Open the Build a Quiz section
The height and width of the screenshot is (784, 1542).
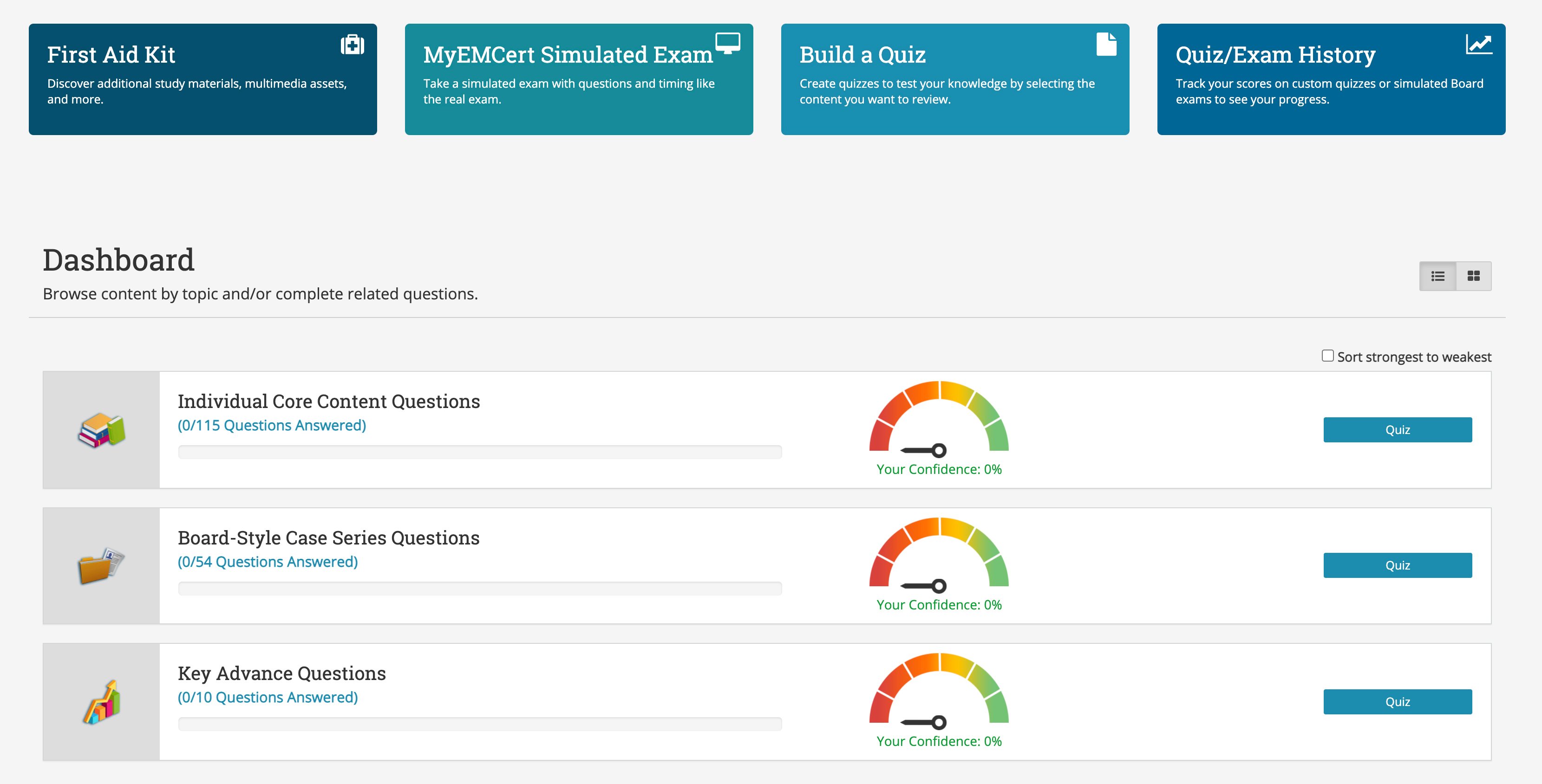click(x=955, y=79)
